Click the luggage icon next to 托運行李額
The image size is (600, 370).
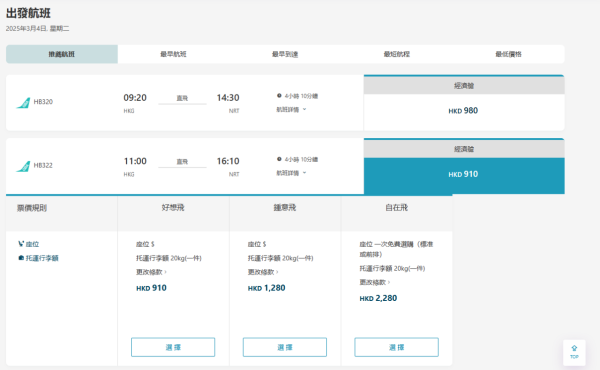coord(21,258)
